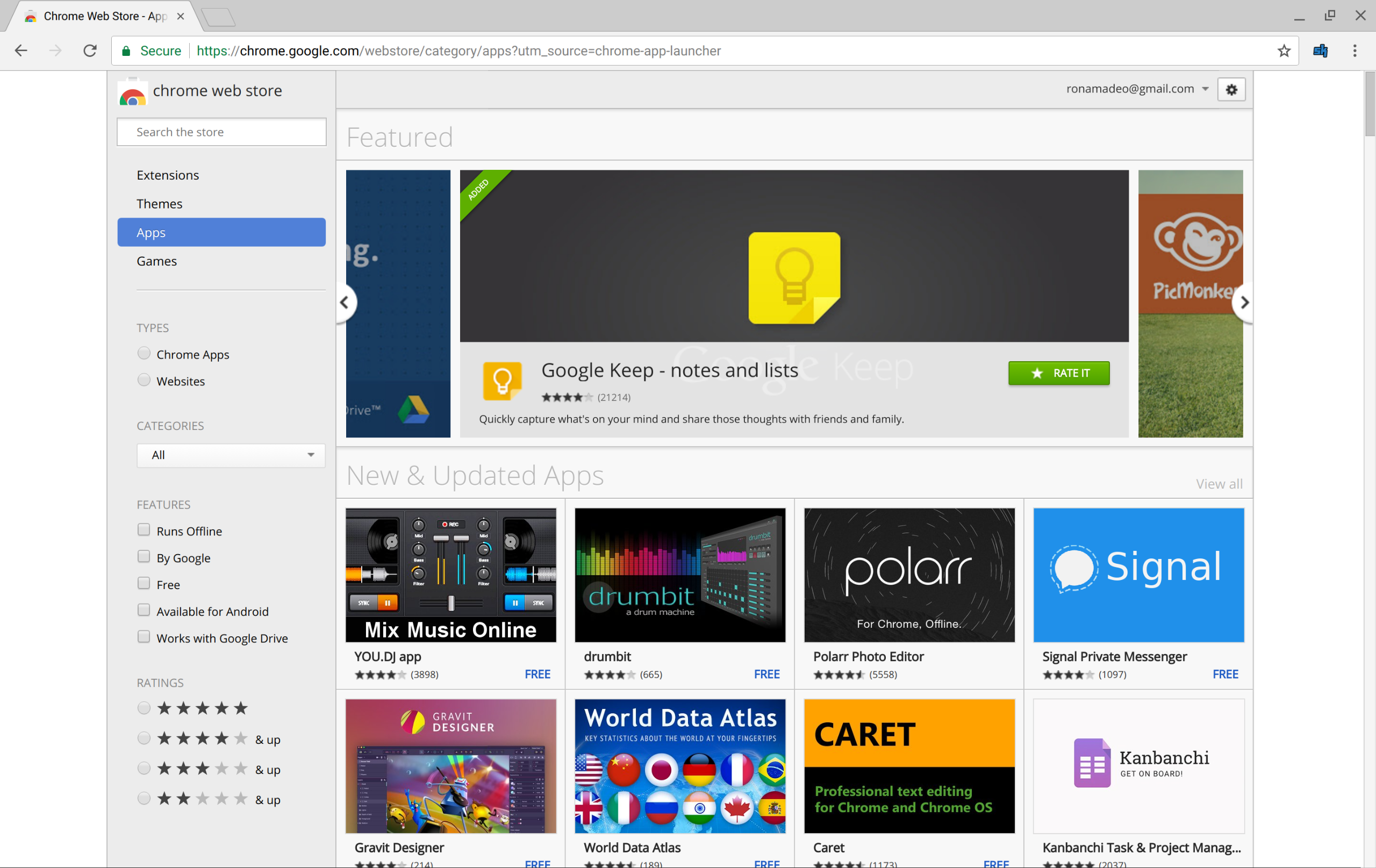Image resolution: width=1376 pixels, height=868 pixels.
Task: Select 3 stars and up rating filter
Action: coord(143,769)
